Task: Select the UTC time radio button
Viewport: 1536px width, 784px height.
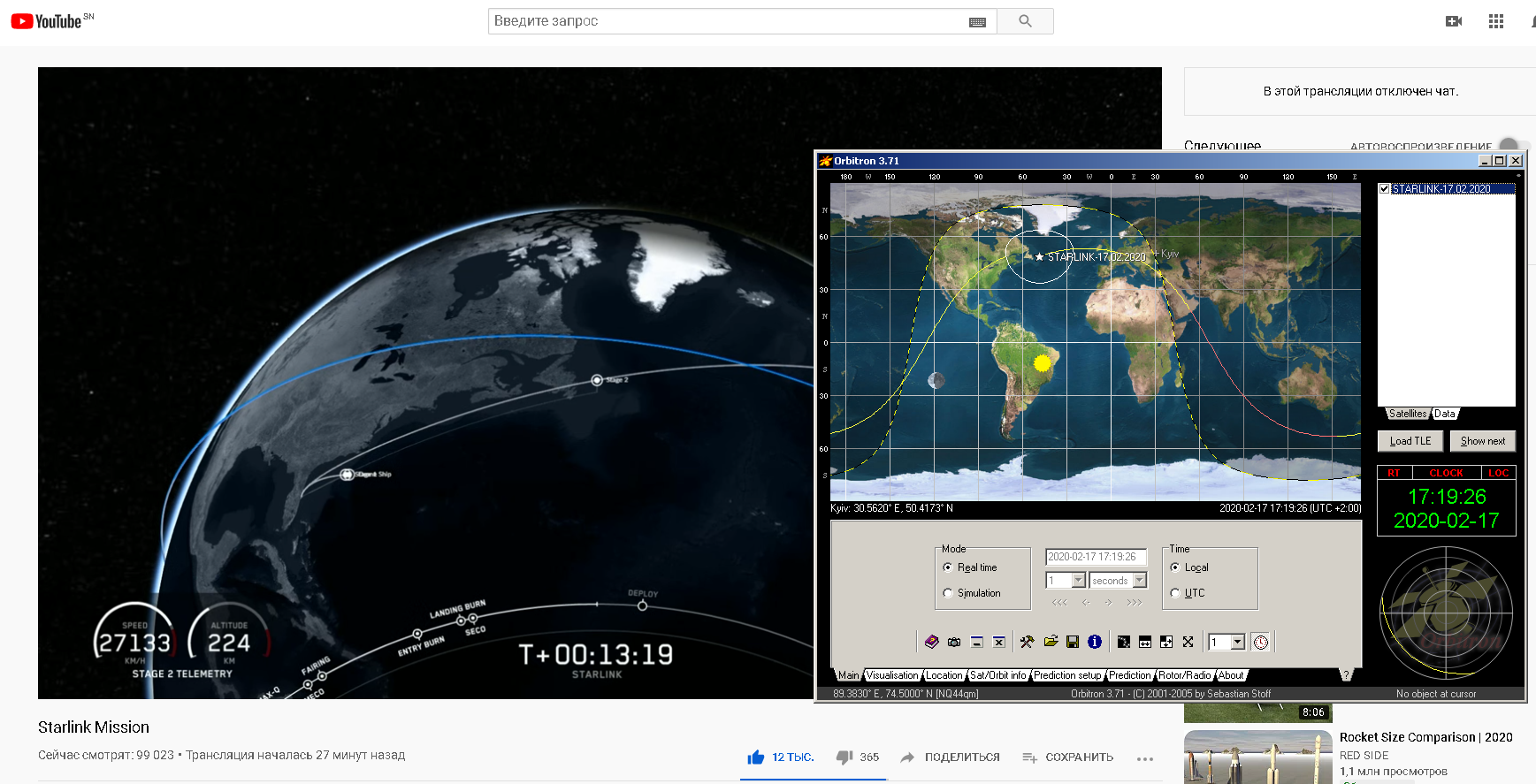Action: [1175, 593]
